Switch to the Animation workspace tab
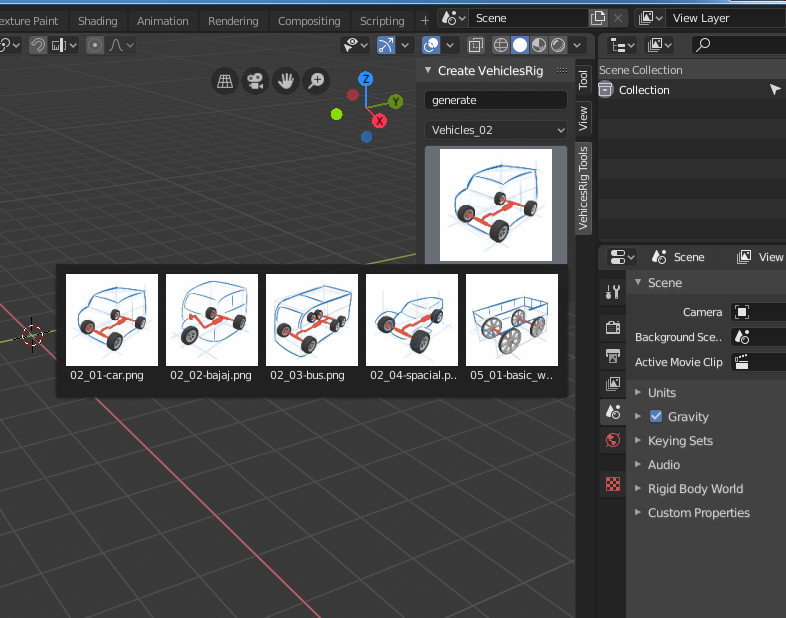The height and width of the screenshot is (618, 786). point(162,21)
